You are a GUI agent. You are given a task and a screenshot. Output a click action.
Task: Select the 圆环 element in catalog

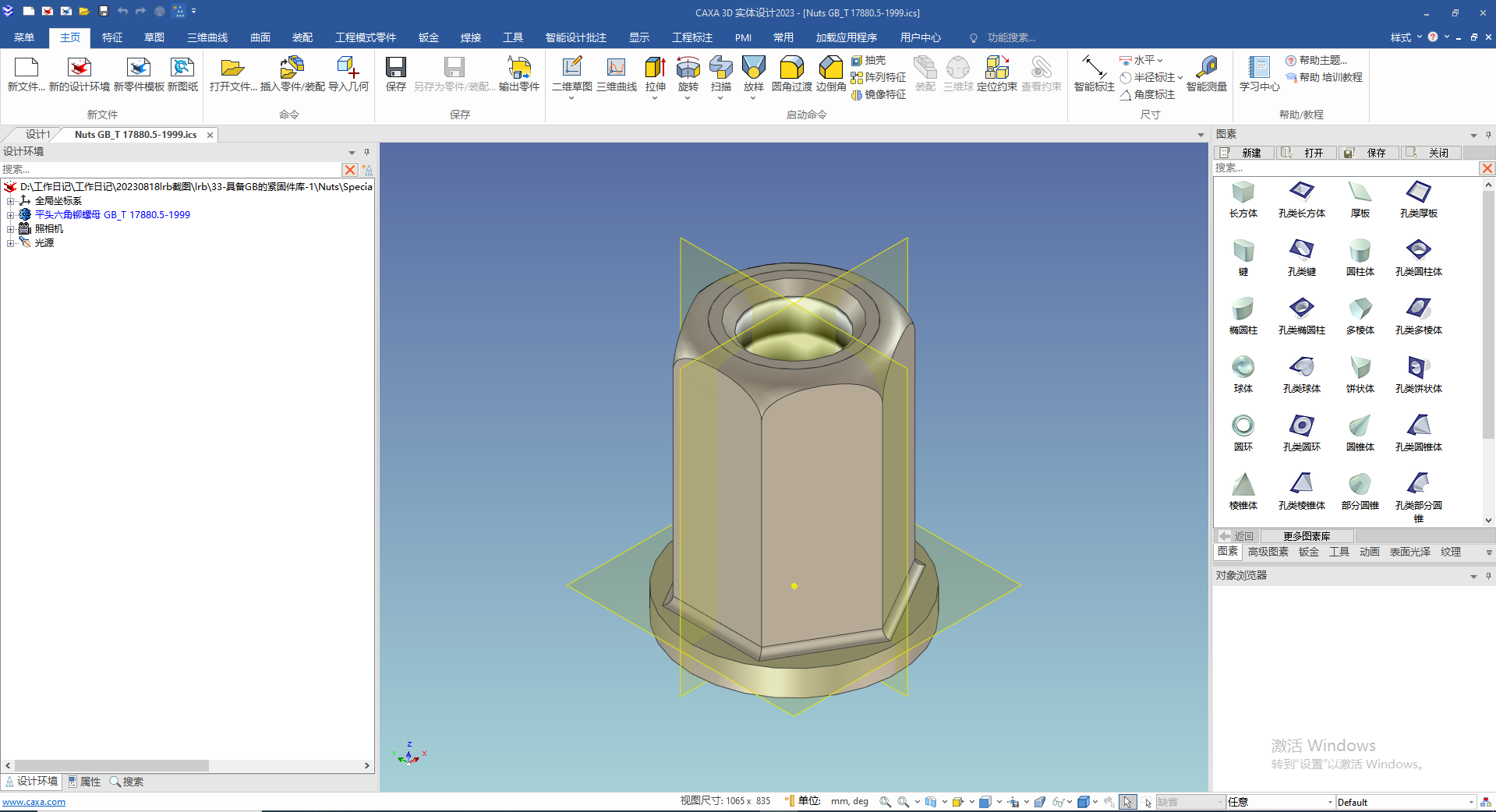pos(1243,433)
